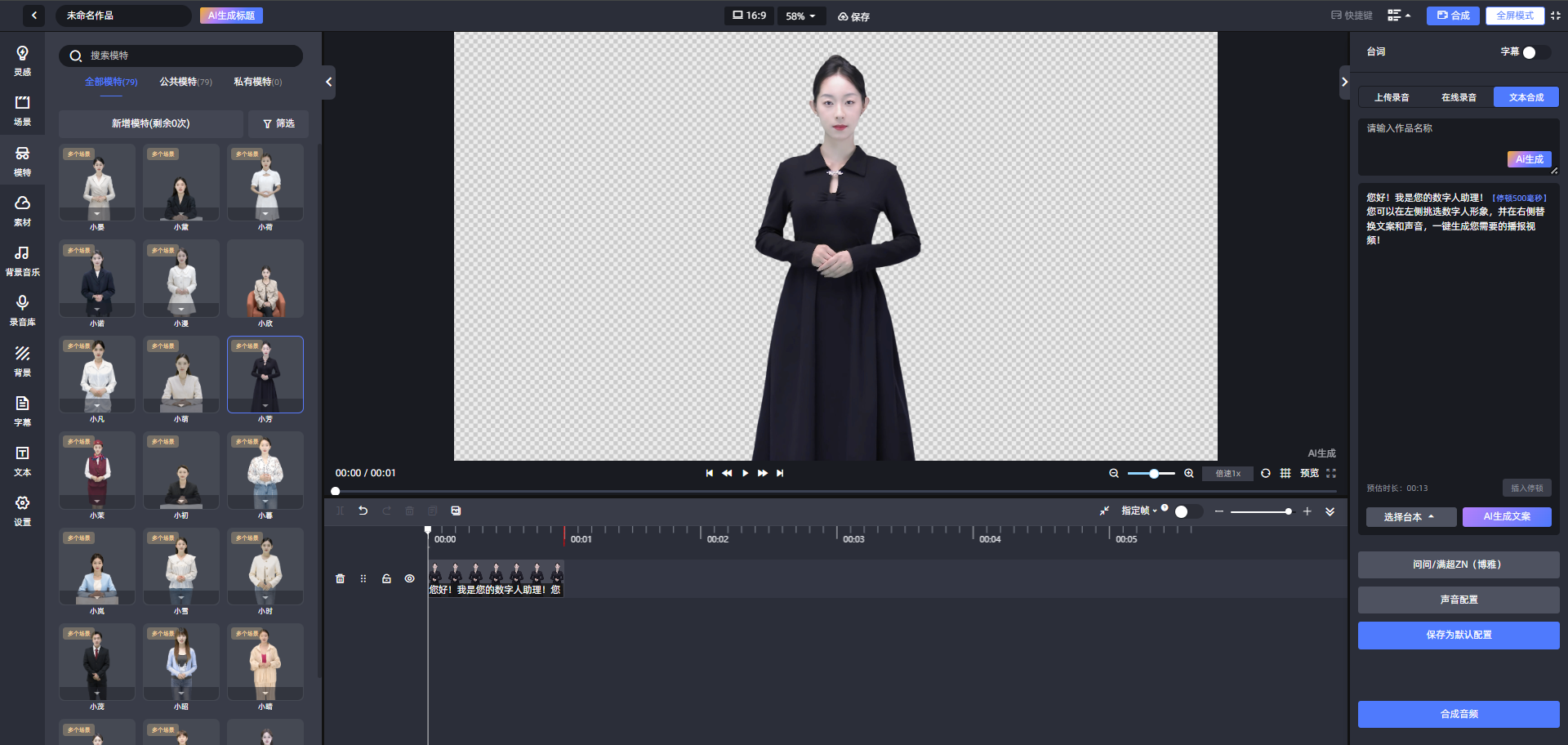
Task: Open the layout list dropdown in top bar
Action: (1399, 16)
